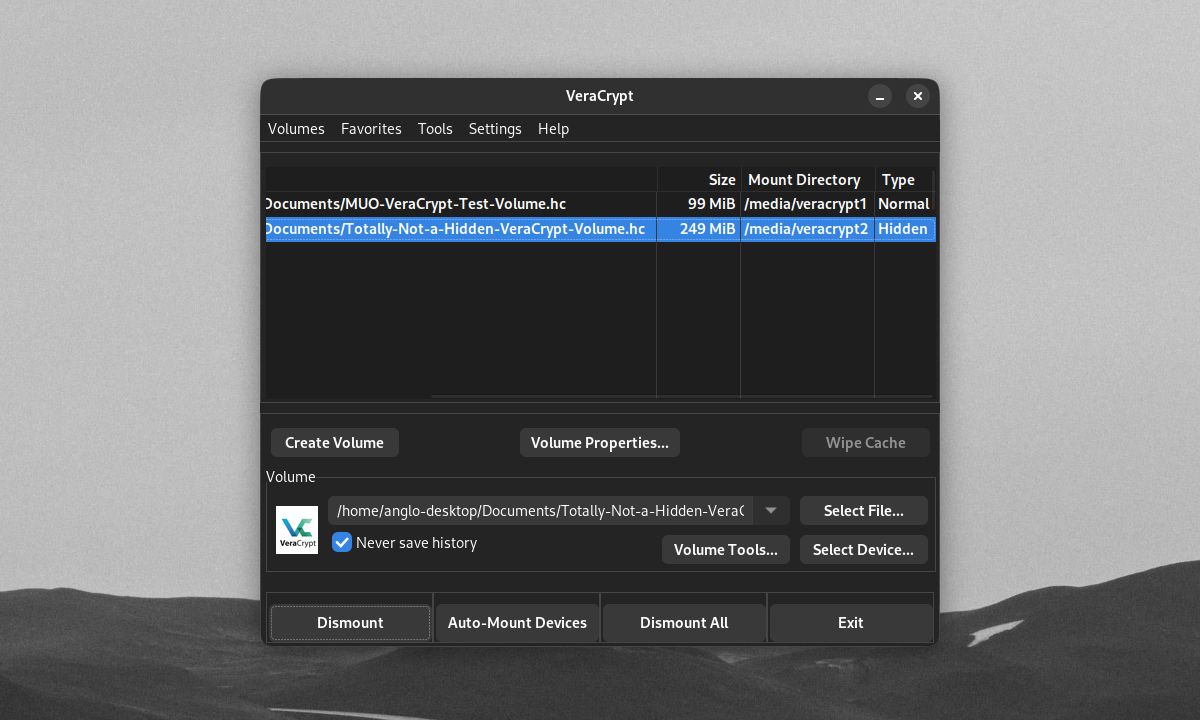Open the Favorites menu

pyautogui.click(x=371, y=129)
